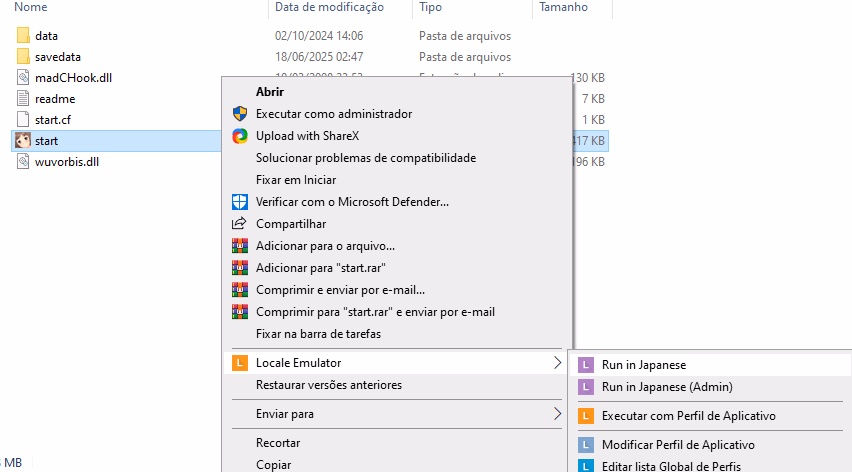Sort files by the Nome column header
This screenshot has width=852, height=472.
(32, 7)
